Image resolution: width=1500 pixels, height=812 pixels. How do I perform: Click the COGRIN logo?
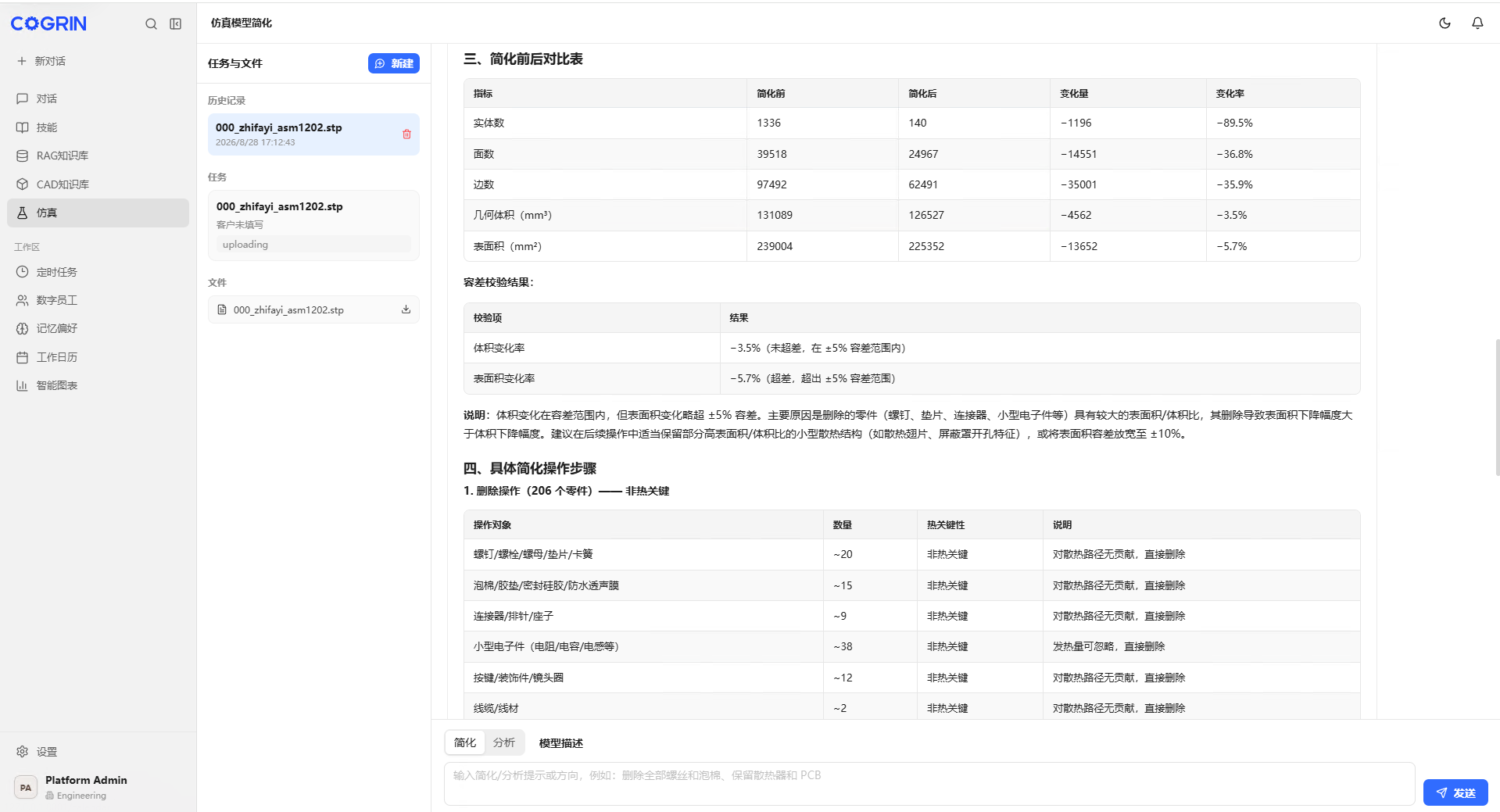point(48,23)
